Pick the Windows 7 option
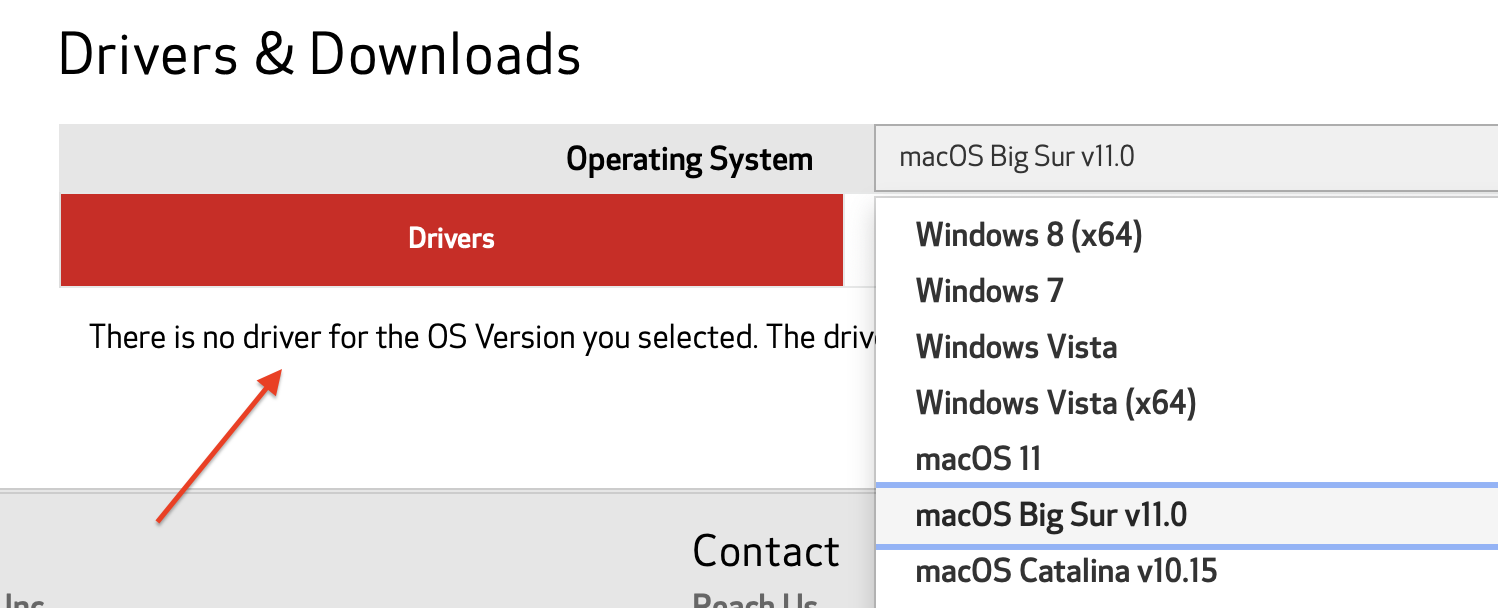The height and width of the screenshot is (608, 1498). (988, 291)
